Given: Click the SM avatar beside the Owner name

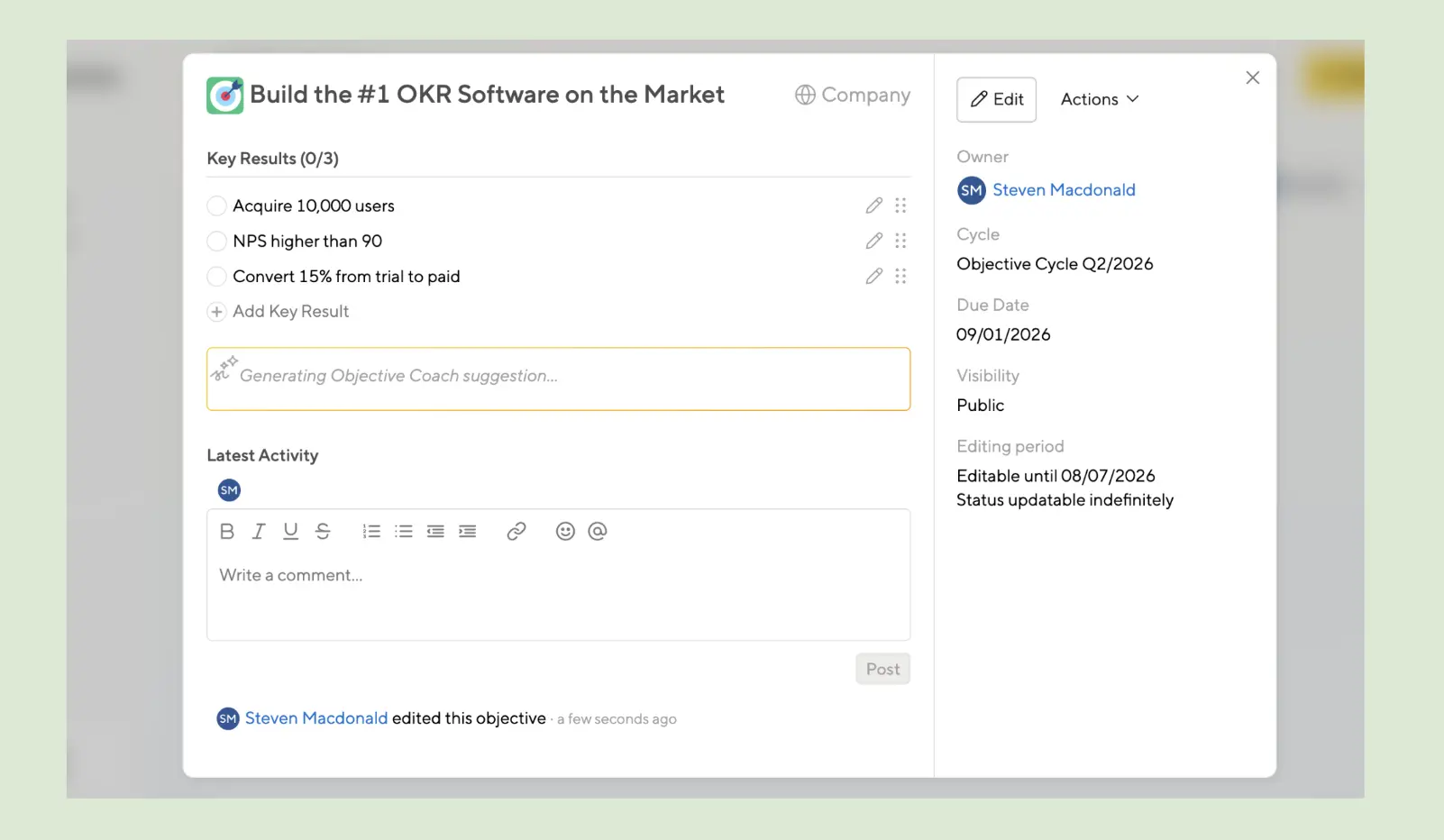Looking at the screenshot, I should [972, 190].
